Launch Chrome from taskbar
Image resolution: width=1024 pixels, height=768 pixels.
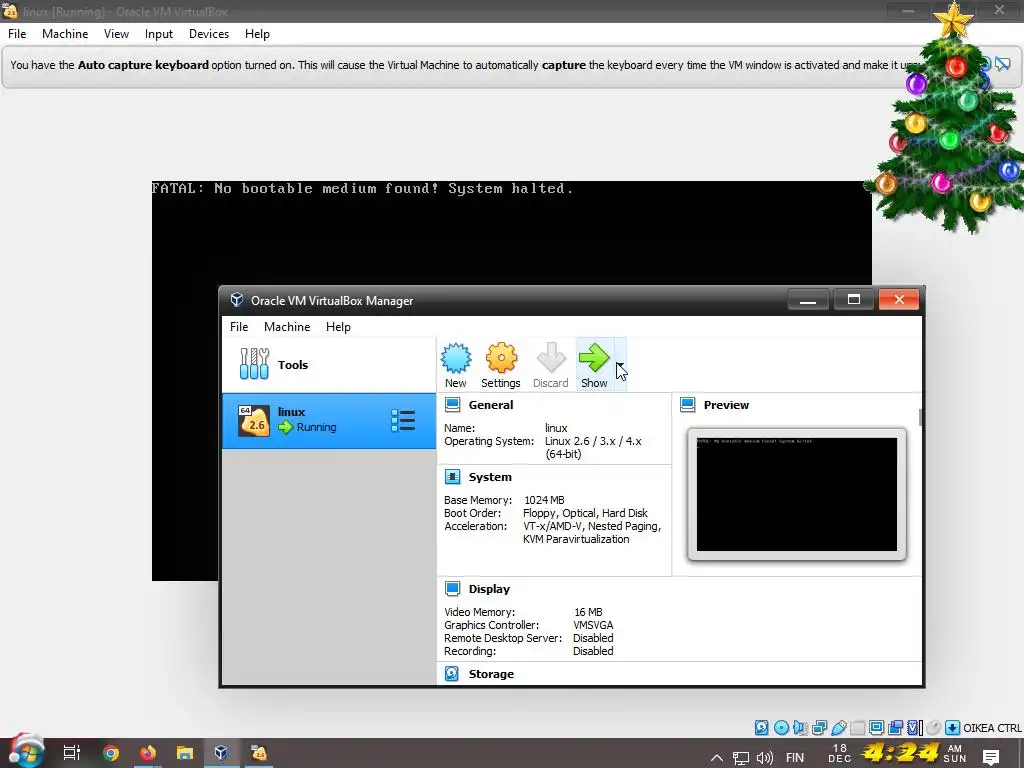point(111,753)
